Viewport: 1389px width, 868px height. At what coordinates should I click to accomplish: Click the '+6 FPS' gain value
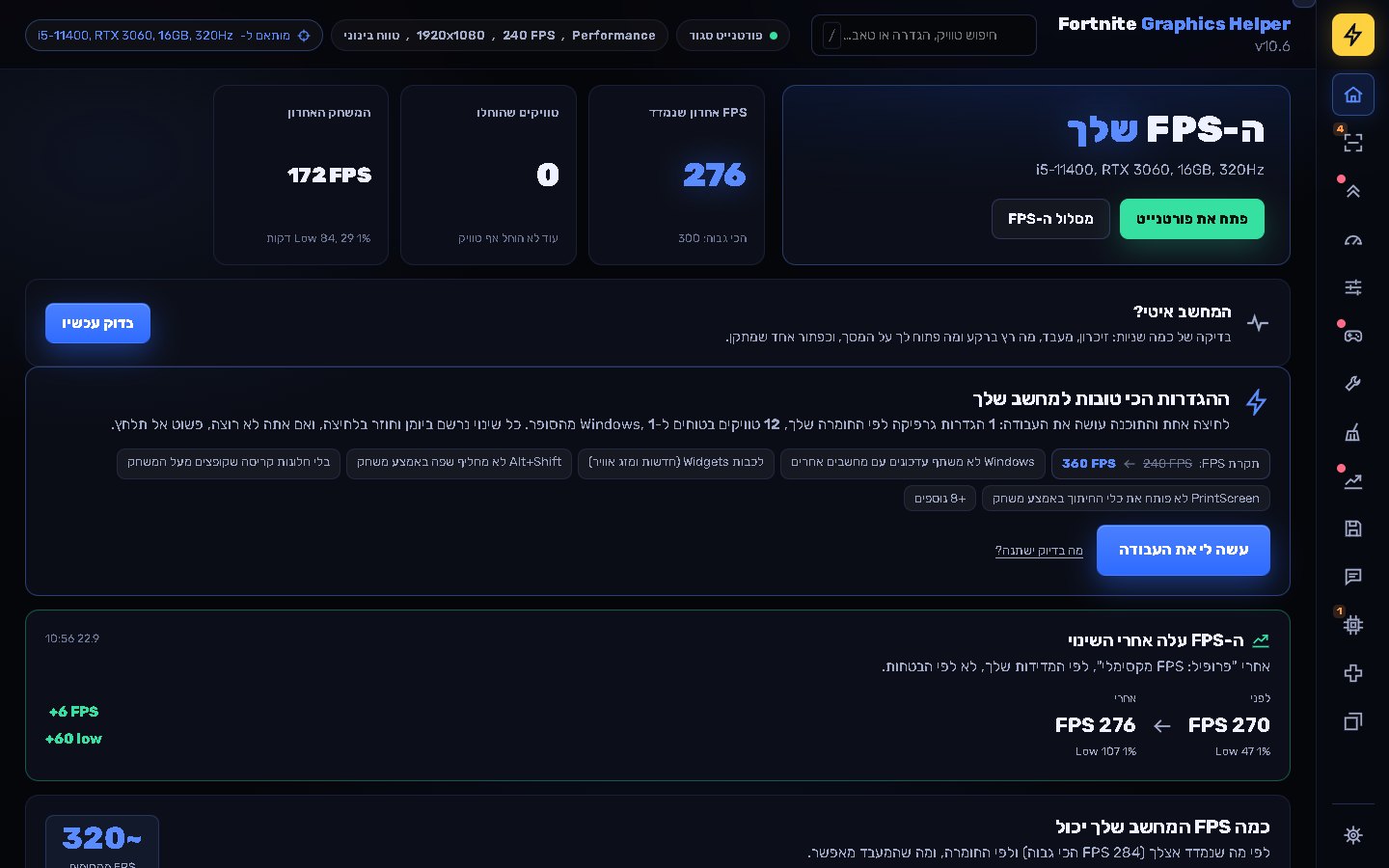[x=73, y=712]
